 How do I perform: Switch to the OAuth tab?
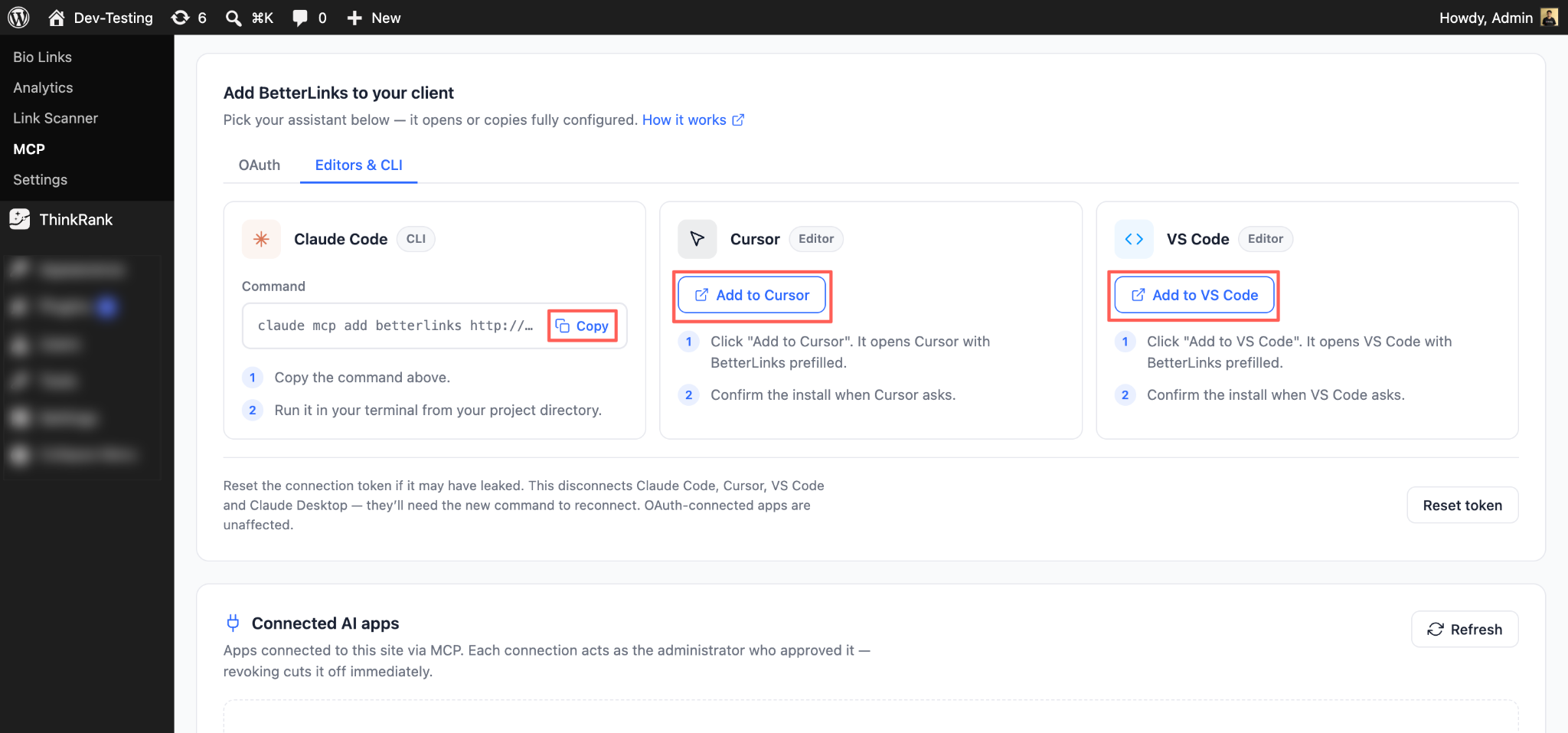pyautogui.click(x=260, y=165)
